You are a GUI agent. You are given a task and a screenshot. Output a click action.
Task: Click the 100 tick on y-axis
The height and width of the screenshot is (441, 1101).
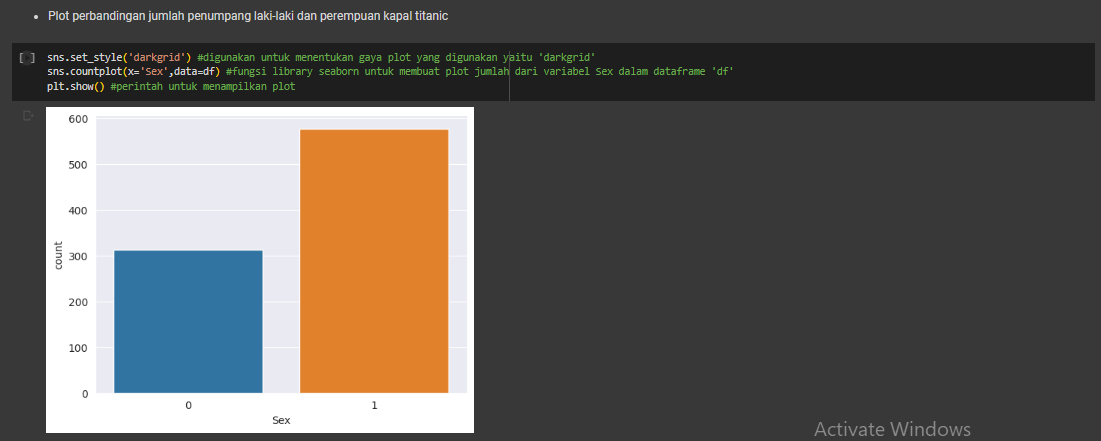coord(78,348)
